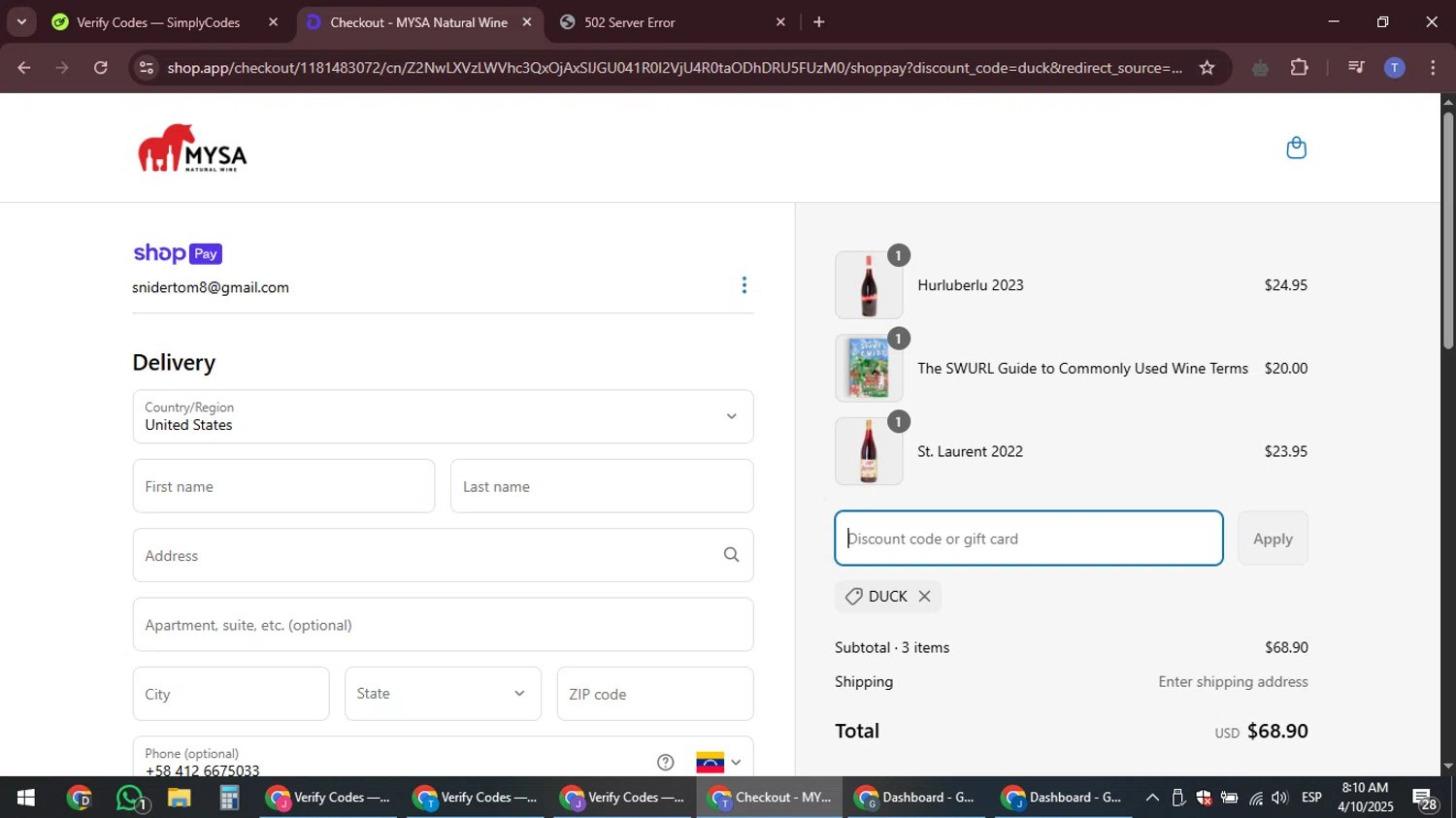Click the Wi-Fi network tray icon
This screenshot has width=1456, height=818.
point(1255,798)
